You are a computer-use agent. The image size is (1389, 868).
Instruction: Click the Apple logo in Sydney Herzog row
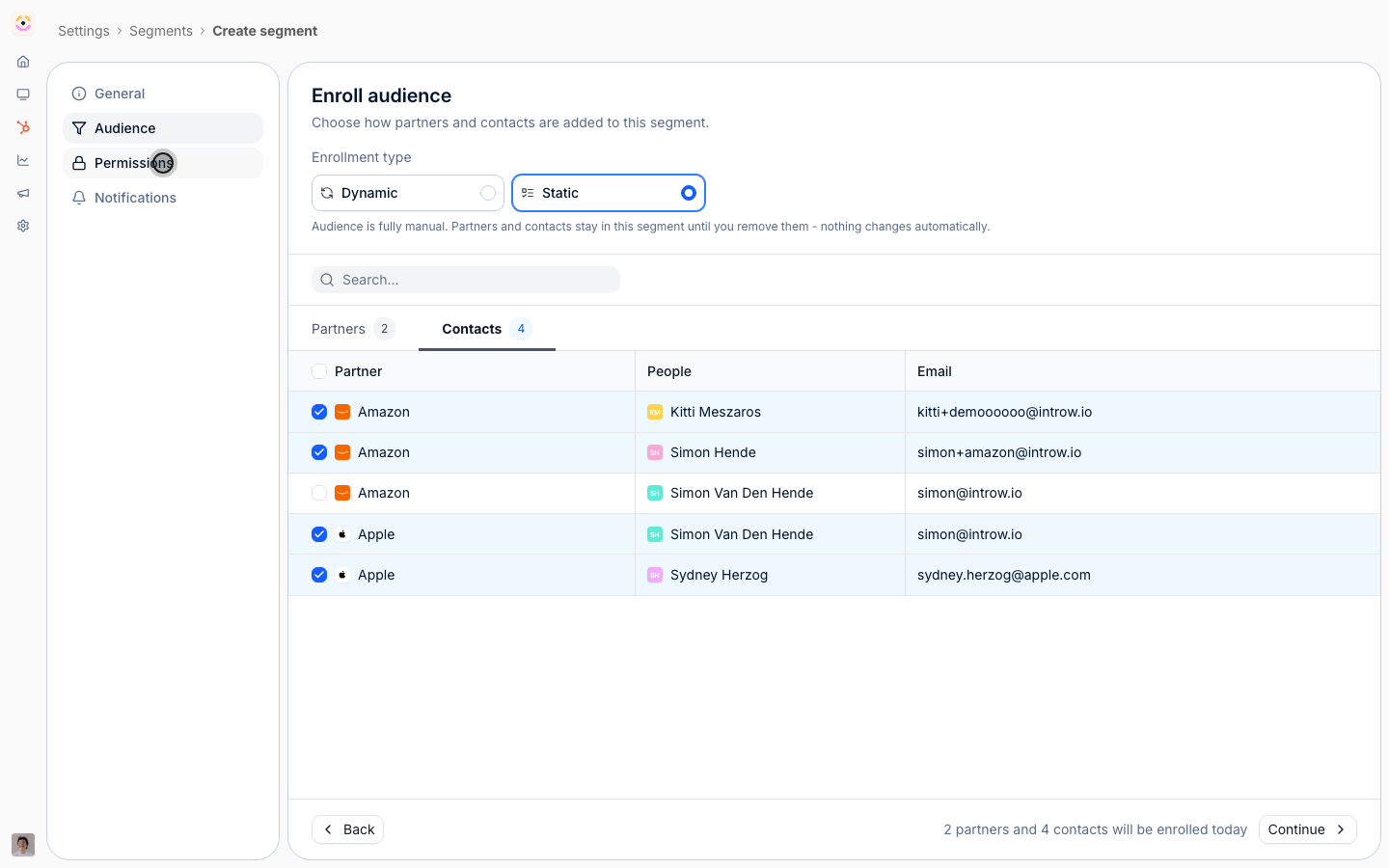(x=342, y=575)
